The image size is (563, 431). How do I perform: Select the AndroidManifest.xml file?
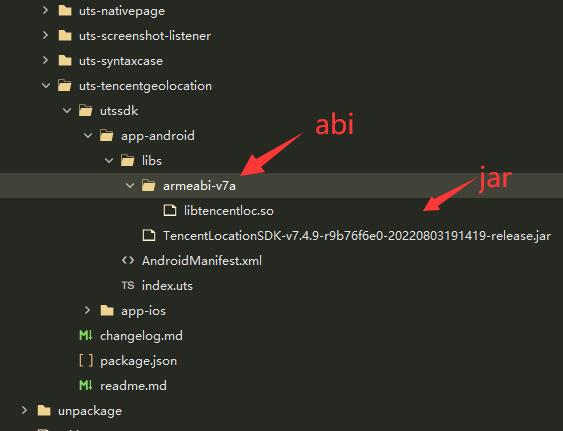tap(202, 261)
